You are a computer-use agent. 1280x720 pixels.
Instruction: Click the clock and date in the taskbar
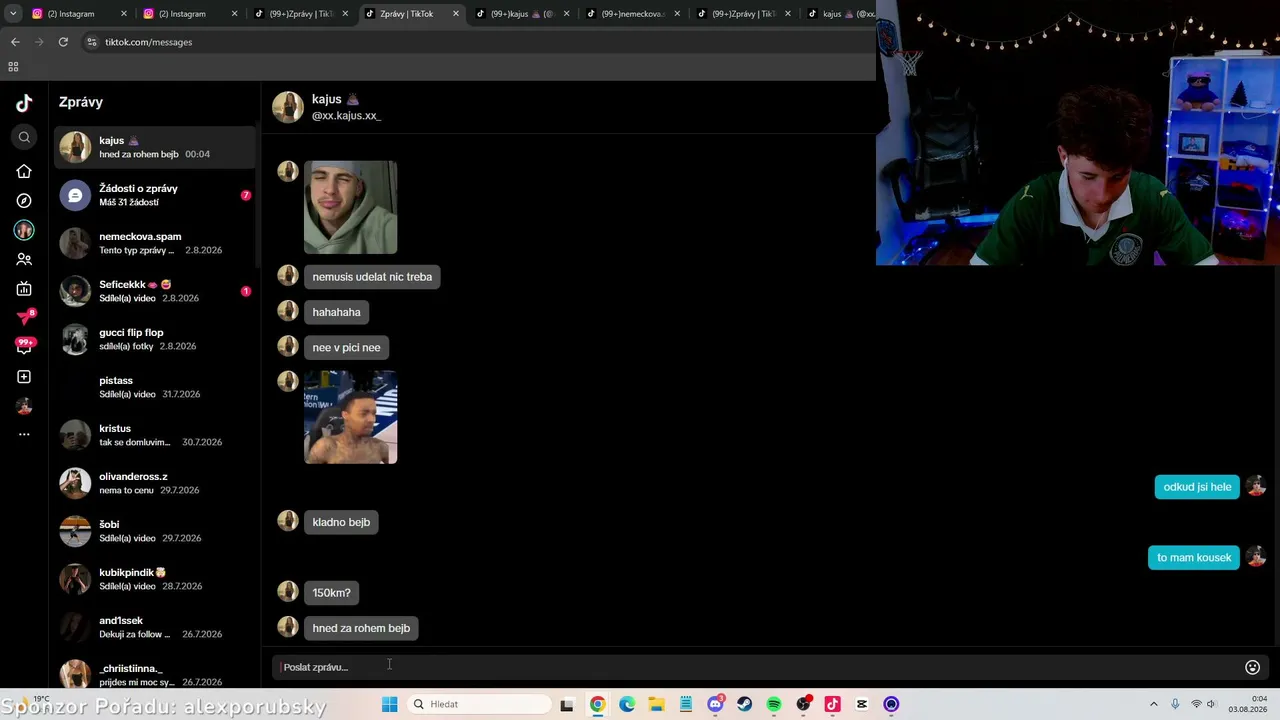click(x=1248, y=704)
